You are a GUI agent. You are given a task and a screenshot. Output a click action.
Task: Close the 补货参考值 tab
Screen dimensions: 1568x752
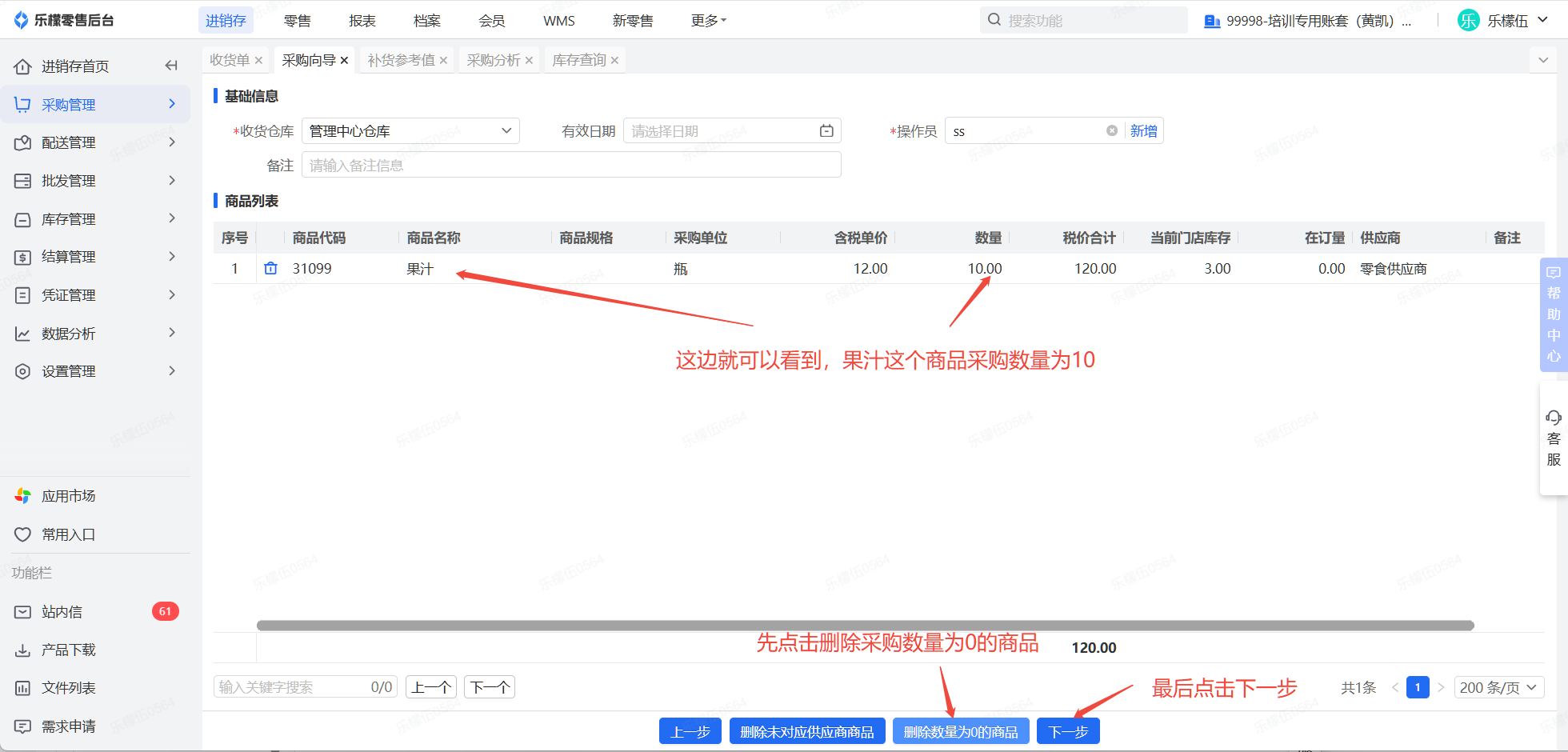443,61
